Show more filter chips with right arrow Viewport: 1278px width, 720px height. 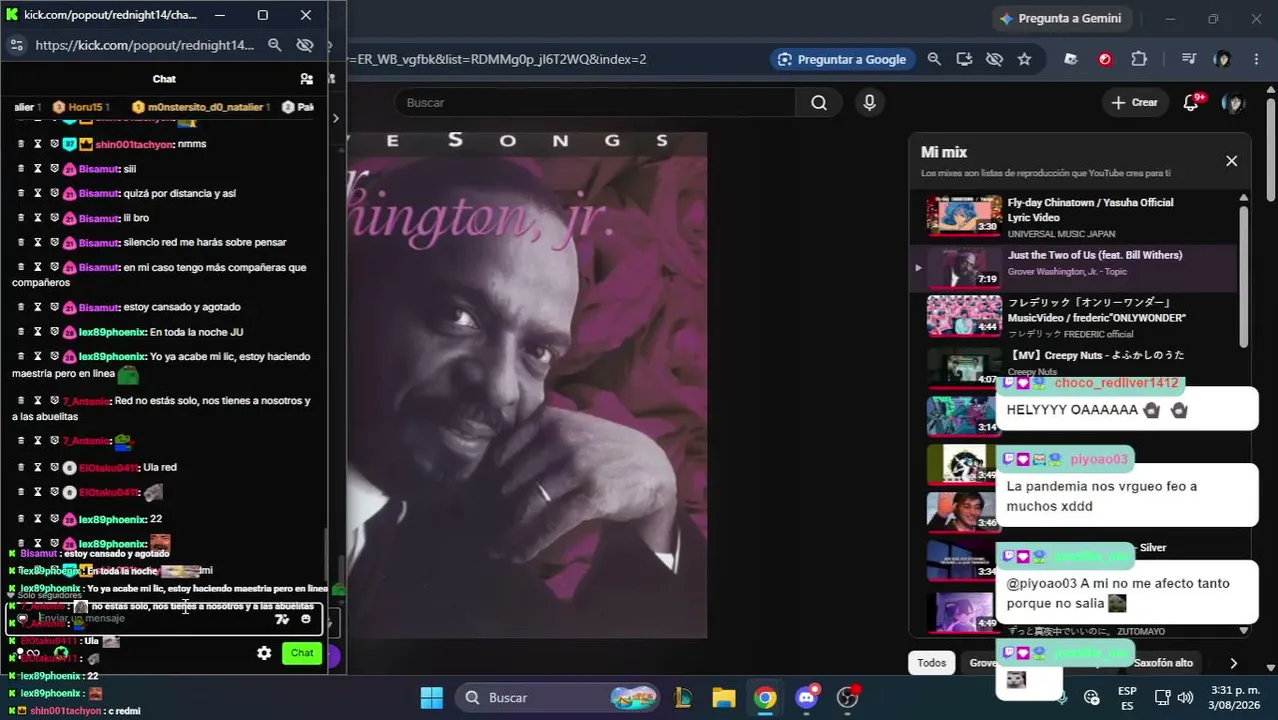click(1233, 663)
